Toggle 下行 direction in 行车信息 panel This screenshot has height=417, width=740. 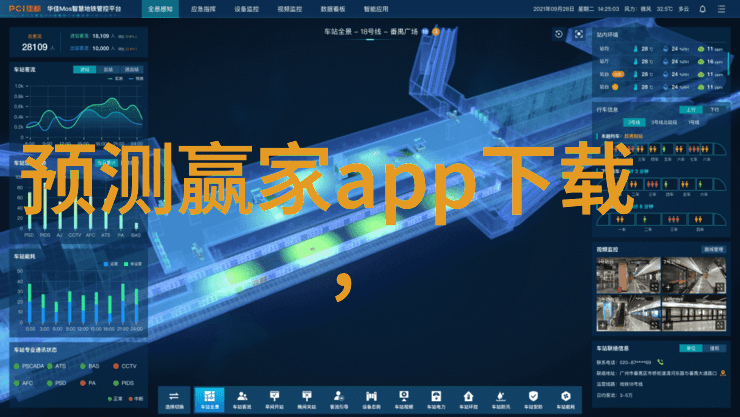[x=714, y=110]
